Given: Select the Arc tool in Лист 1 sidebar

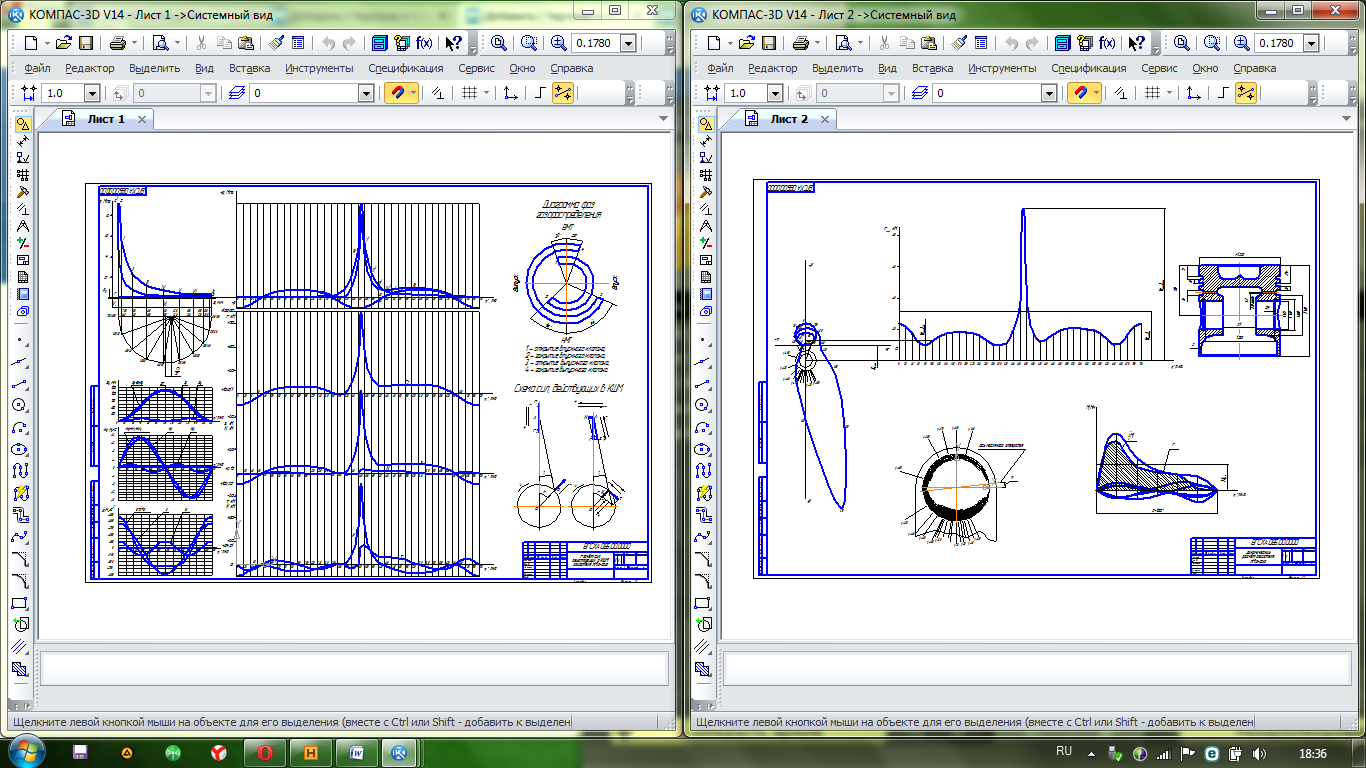Looking at the screenshot, I should pyautogui.click(x=22, y=427).
